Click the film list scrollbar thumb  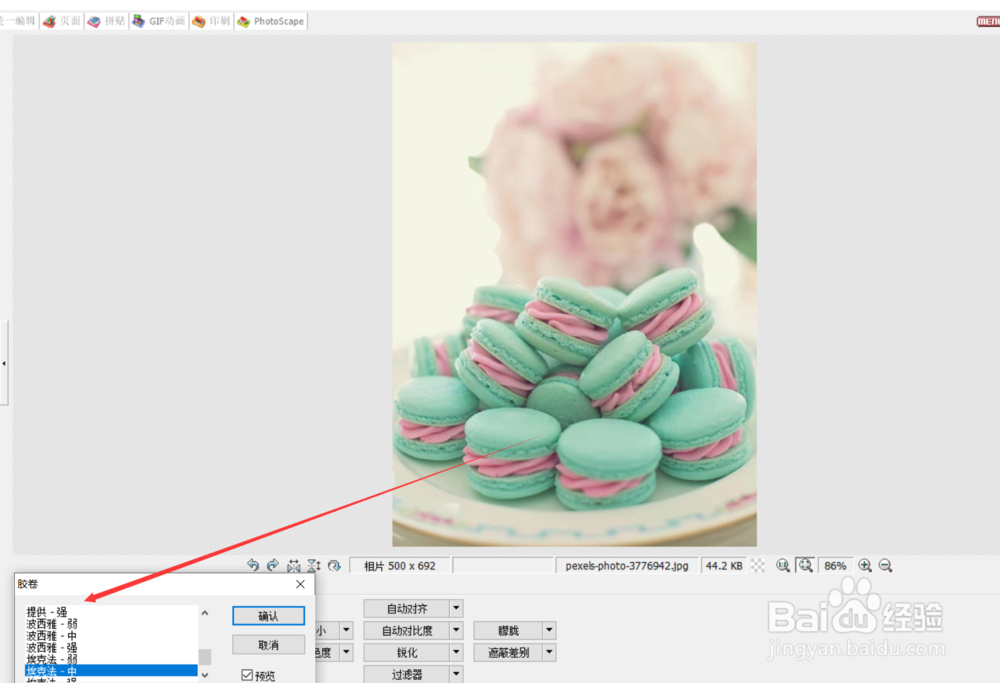(x=205, y=656)
